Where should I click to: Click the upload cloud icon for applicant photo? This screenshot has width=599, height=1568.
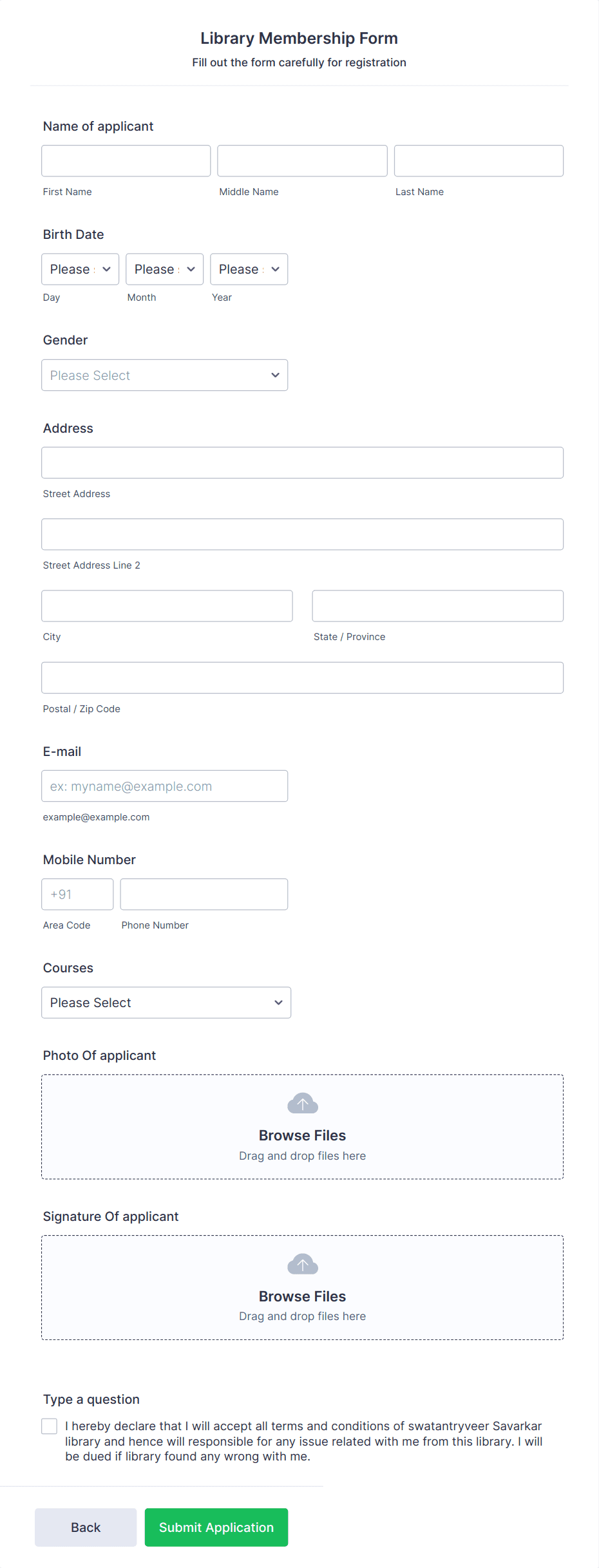pos(302,1102)
